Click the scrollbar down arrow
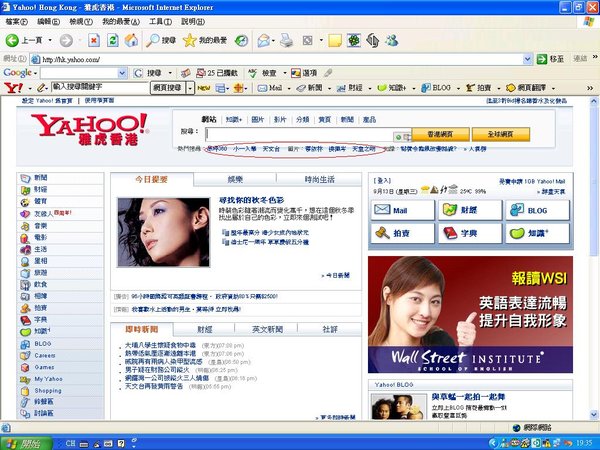Image resolution: width=600 pixels, height=450 pixels. 593,414
